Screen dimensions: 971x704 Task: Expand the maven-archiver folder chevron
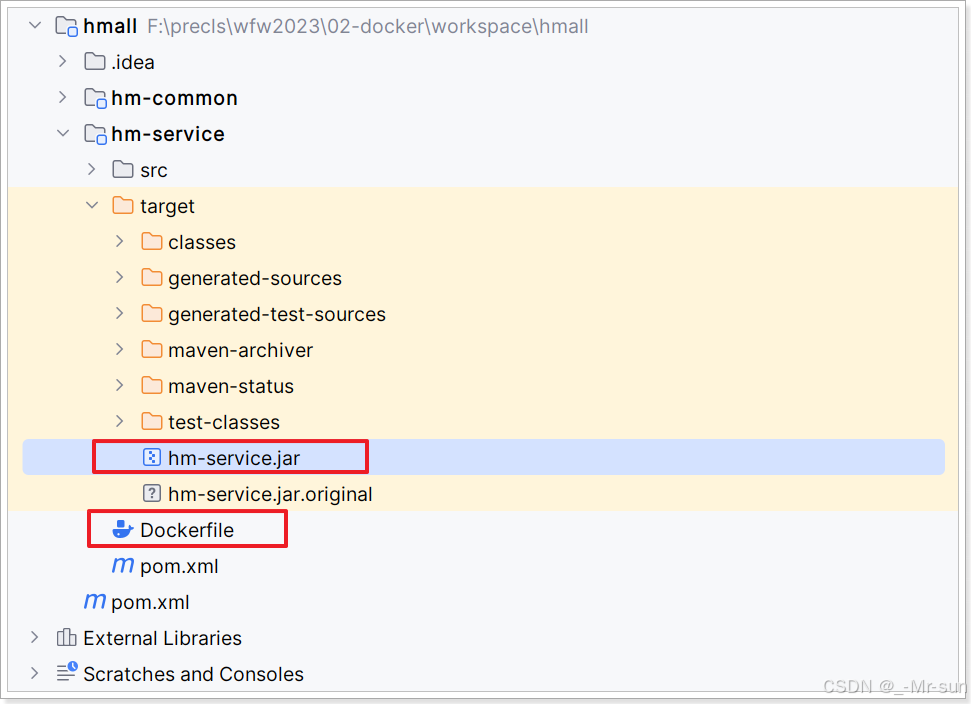coord(120,349)
